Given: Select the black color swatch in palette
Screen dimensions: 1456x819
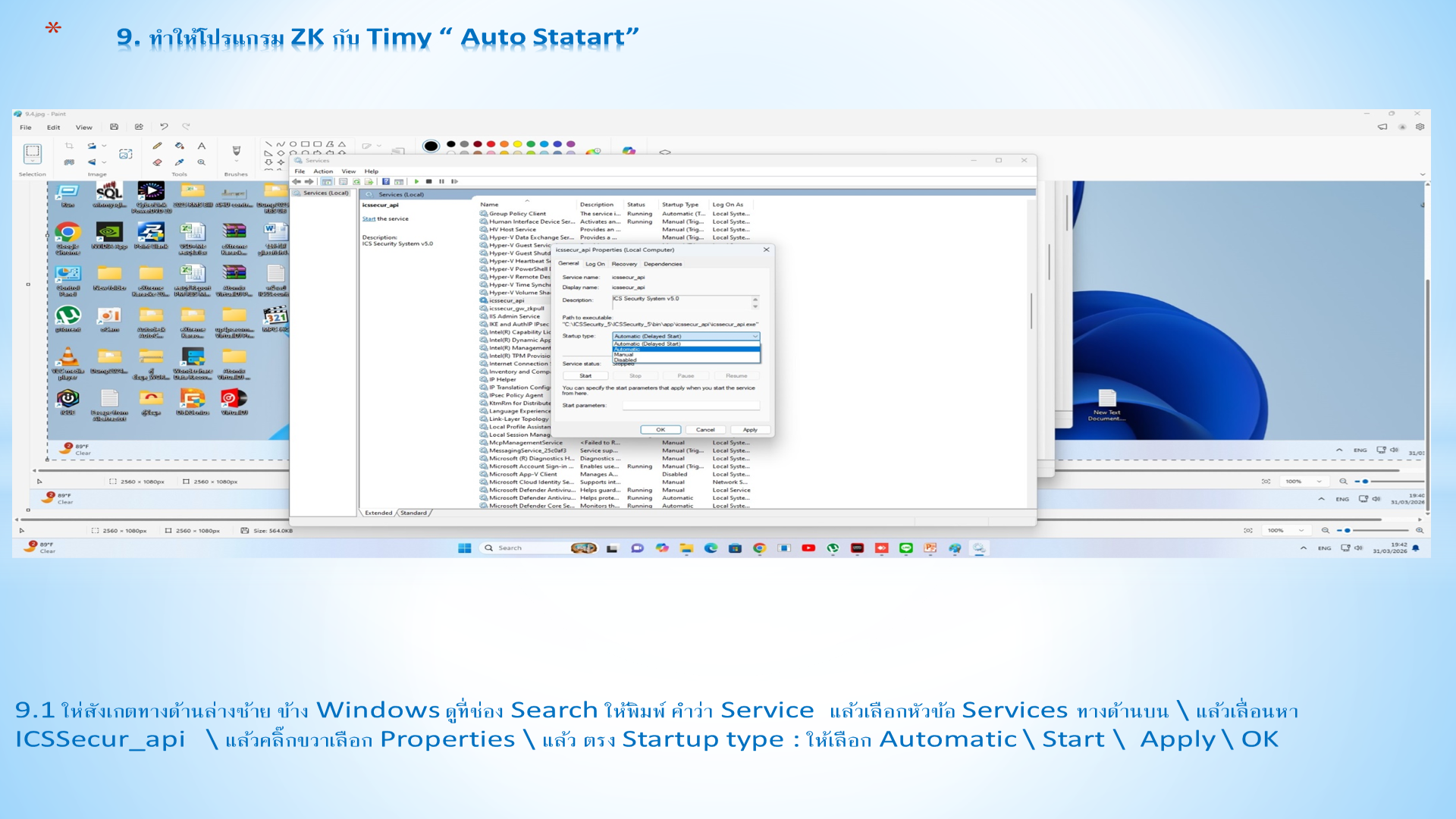Looking at the screenshot, I should (x=451, y=143).
